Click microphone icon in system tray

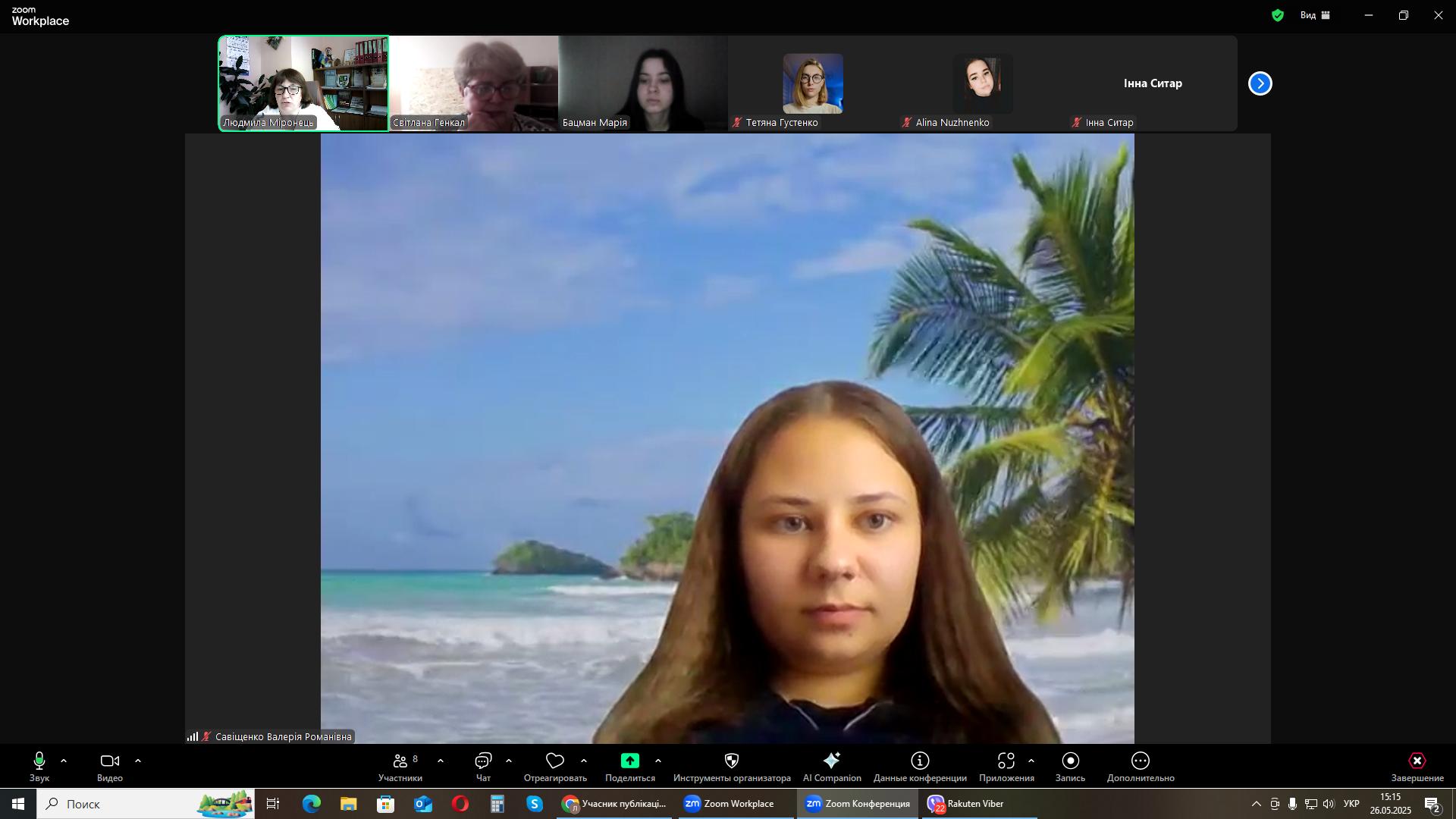(1293, 804)
